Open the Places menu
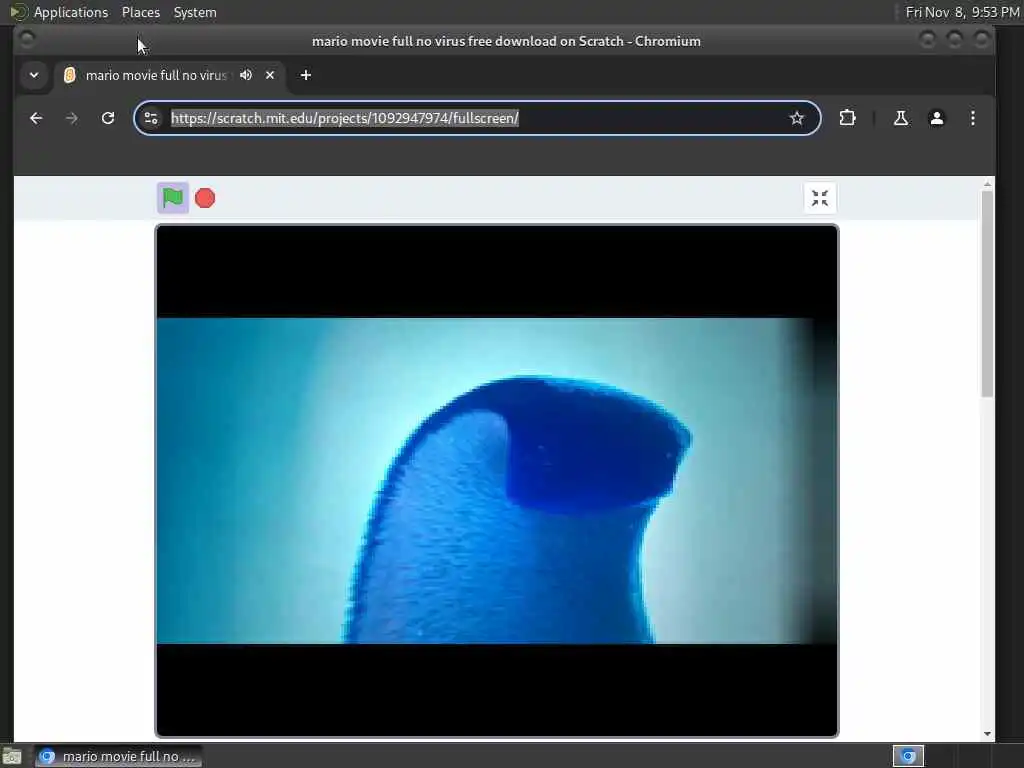Image resolution: width=1024 pixels, height=768 pixels. pos(140,12)
